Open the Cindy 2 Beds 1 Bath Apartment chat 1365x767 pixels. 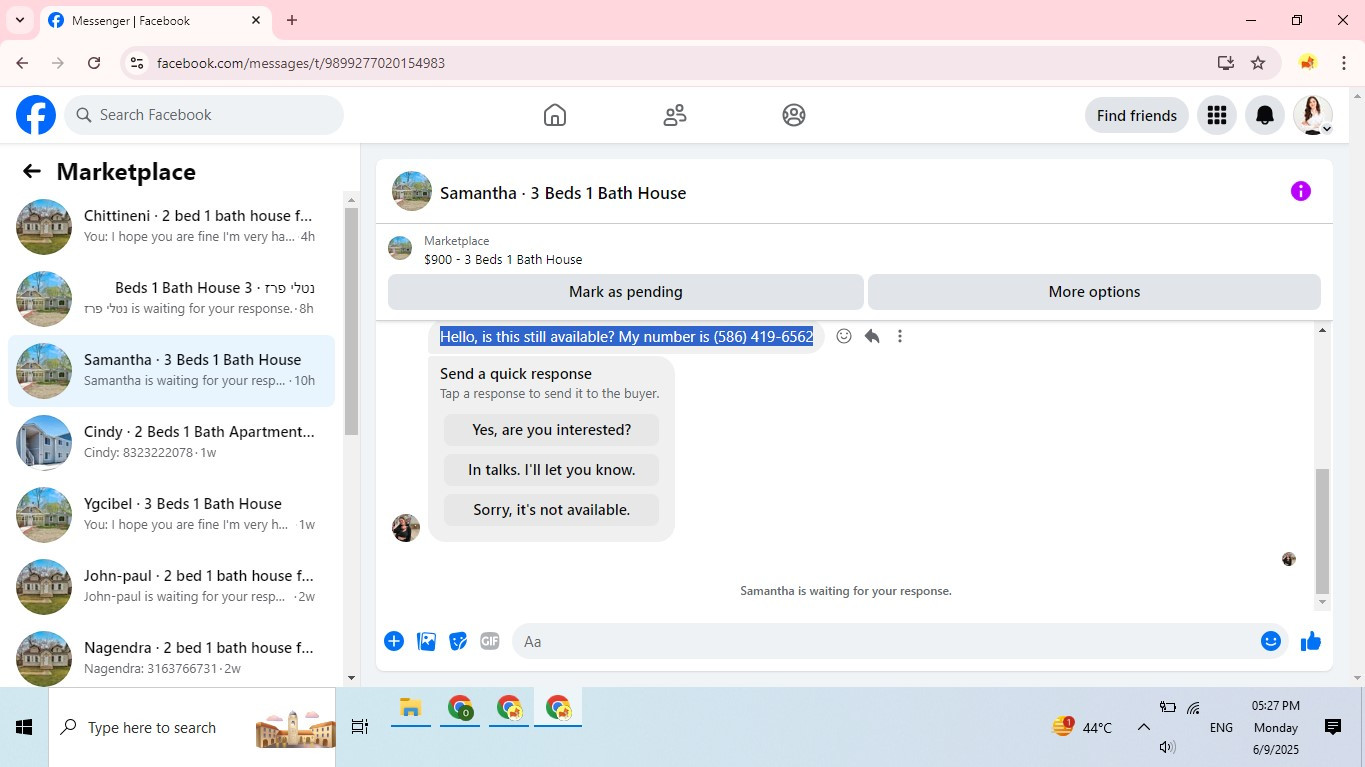[x=172, y=443]
